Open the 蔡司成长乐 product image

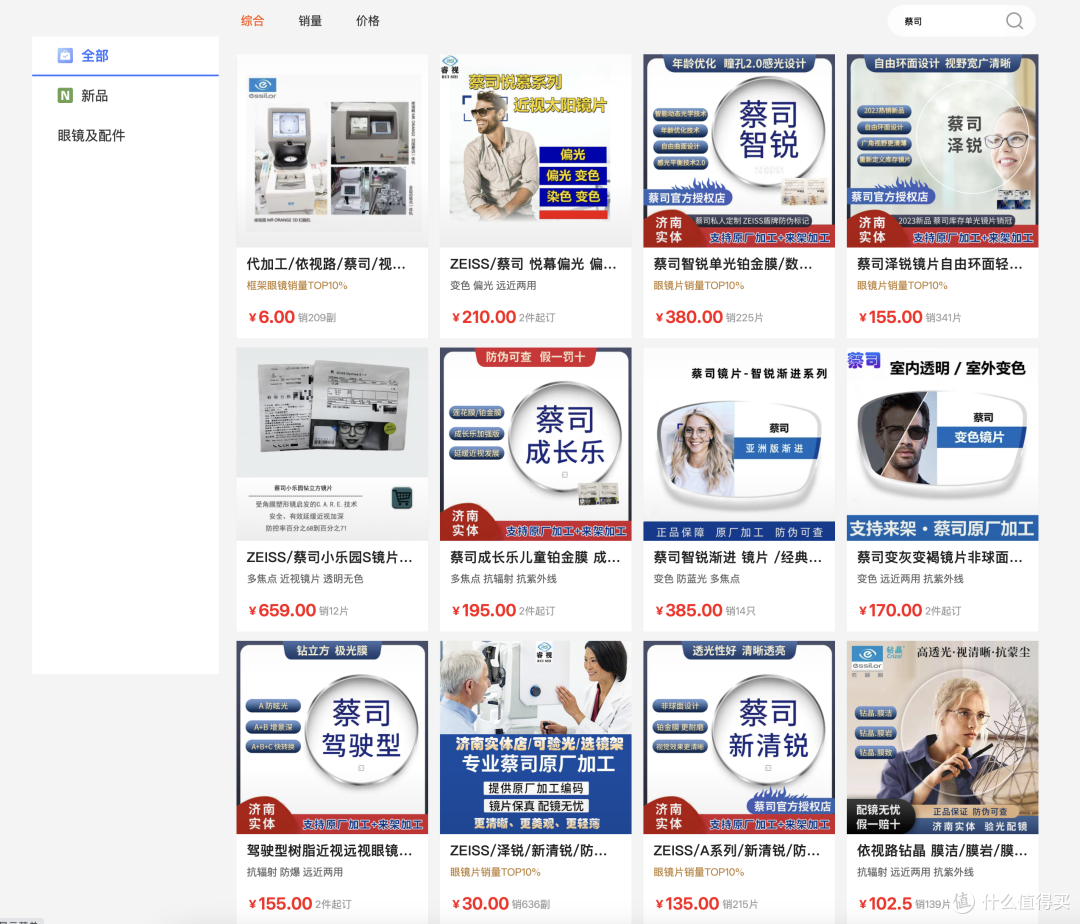(536, 444)
